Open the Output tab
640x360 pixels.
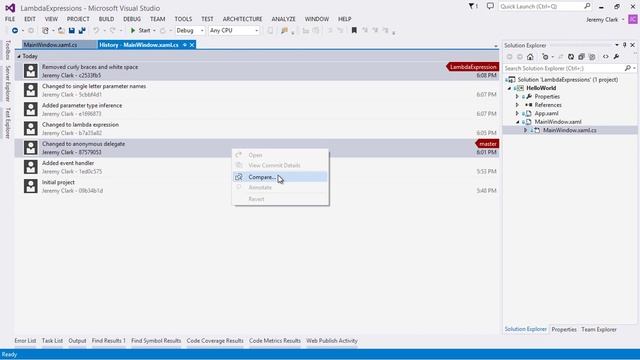click(x=77, y=341)
